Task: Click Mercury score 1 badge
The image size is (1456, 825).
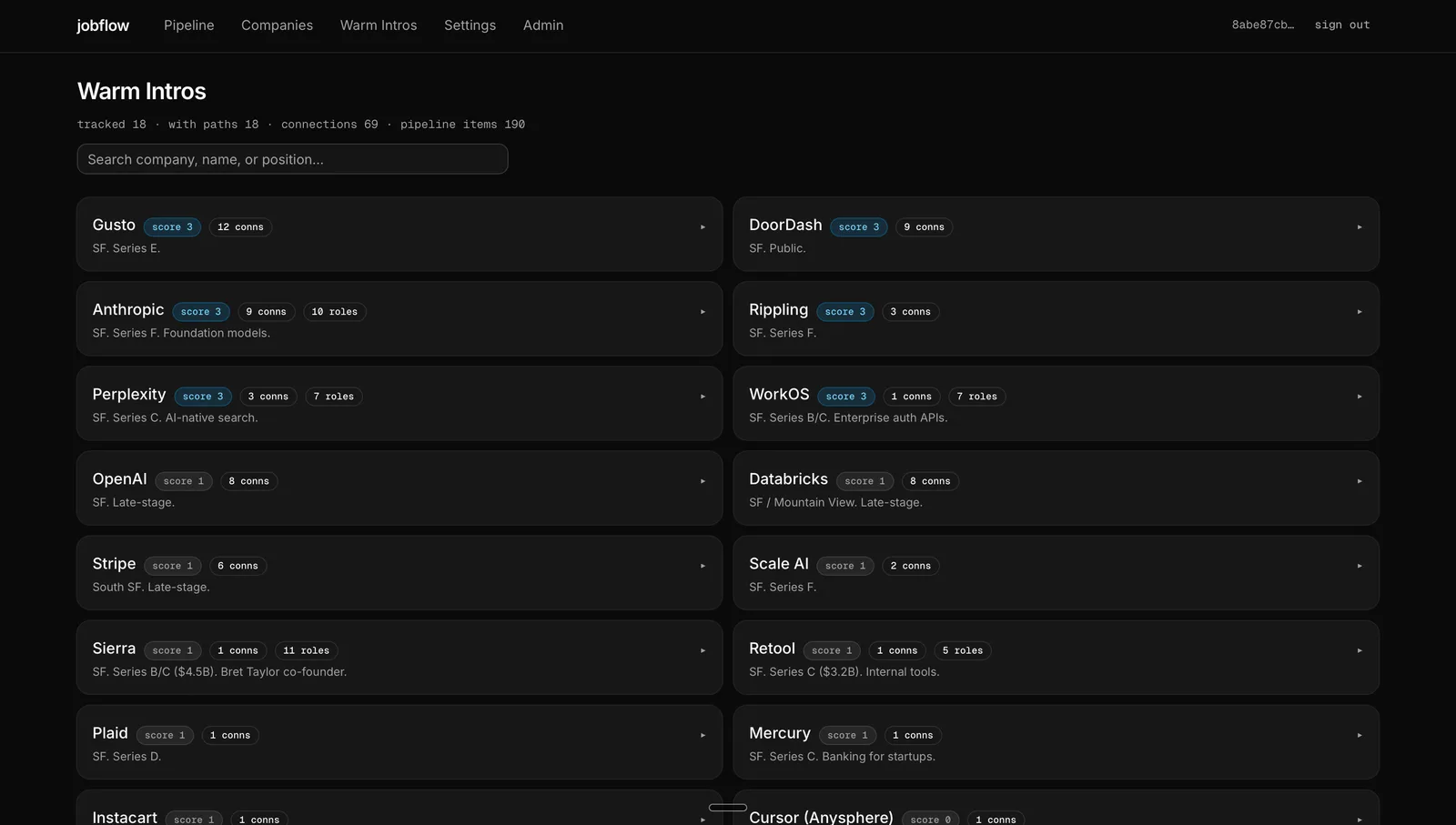Action: [847, 735]
